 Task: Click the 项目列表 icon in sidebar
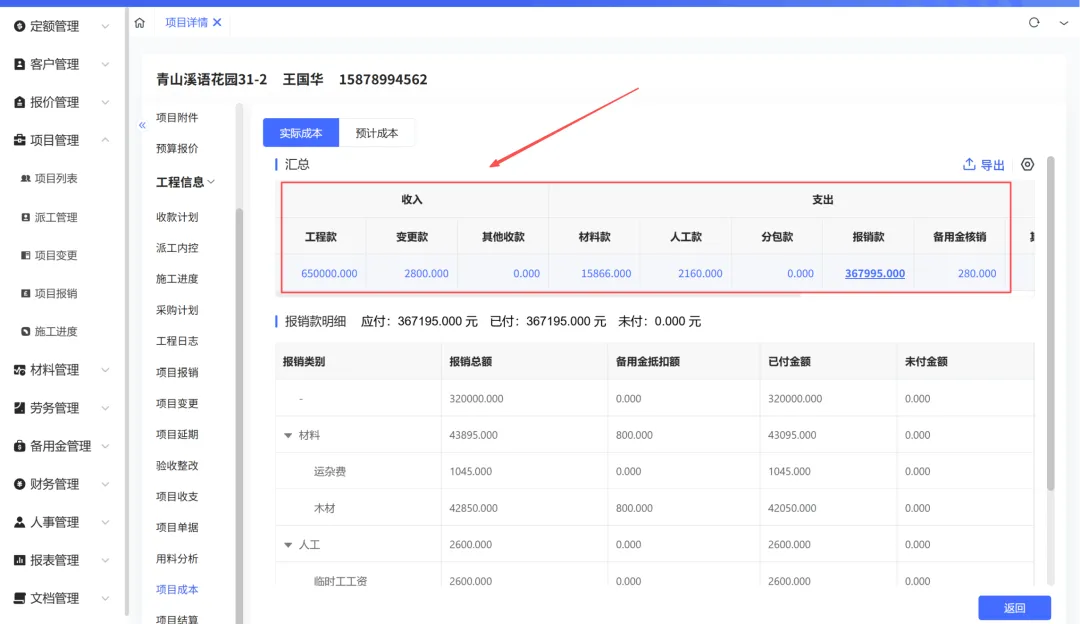coord(25,178)
